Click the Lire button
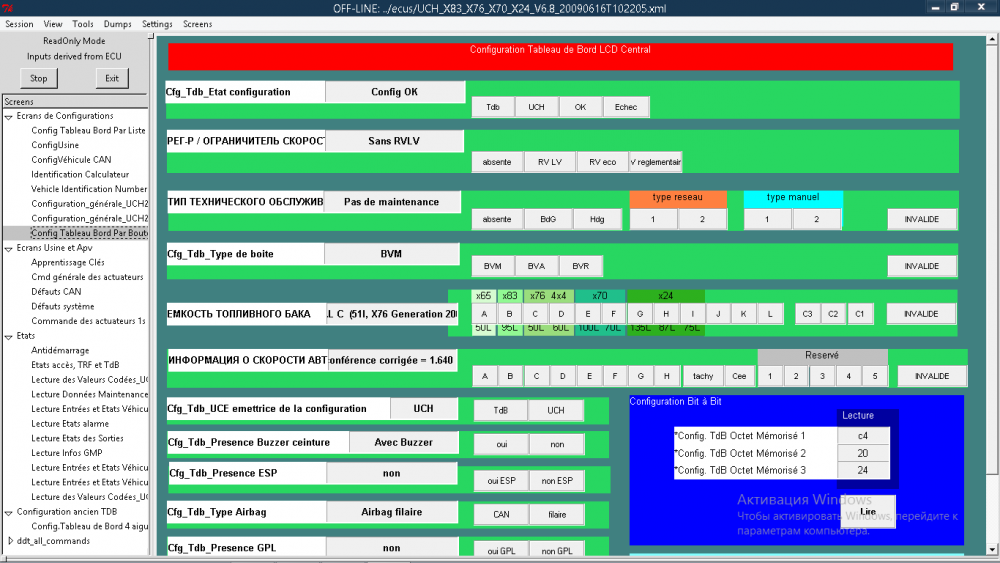 coord(868,511)
